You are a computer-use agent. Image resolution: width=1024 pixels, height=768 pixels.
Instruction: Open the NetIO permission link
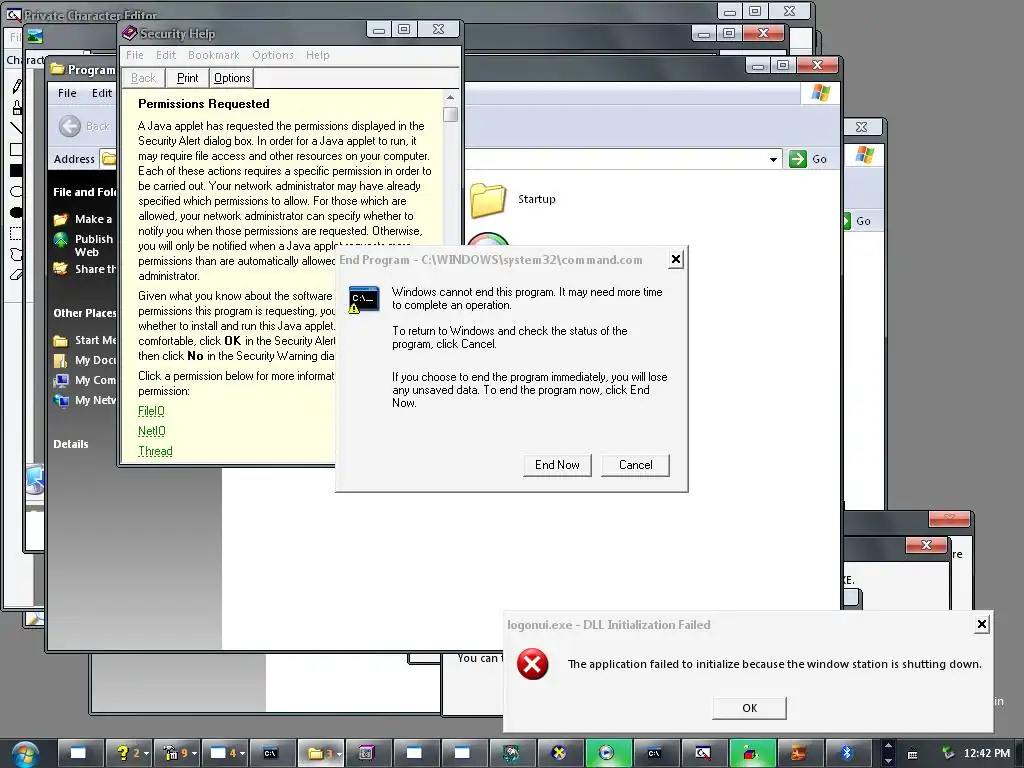152,431
